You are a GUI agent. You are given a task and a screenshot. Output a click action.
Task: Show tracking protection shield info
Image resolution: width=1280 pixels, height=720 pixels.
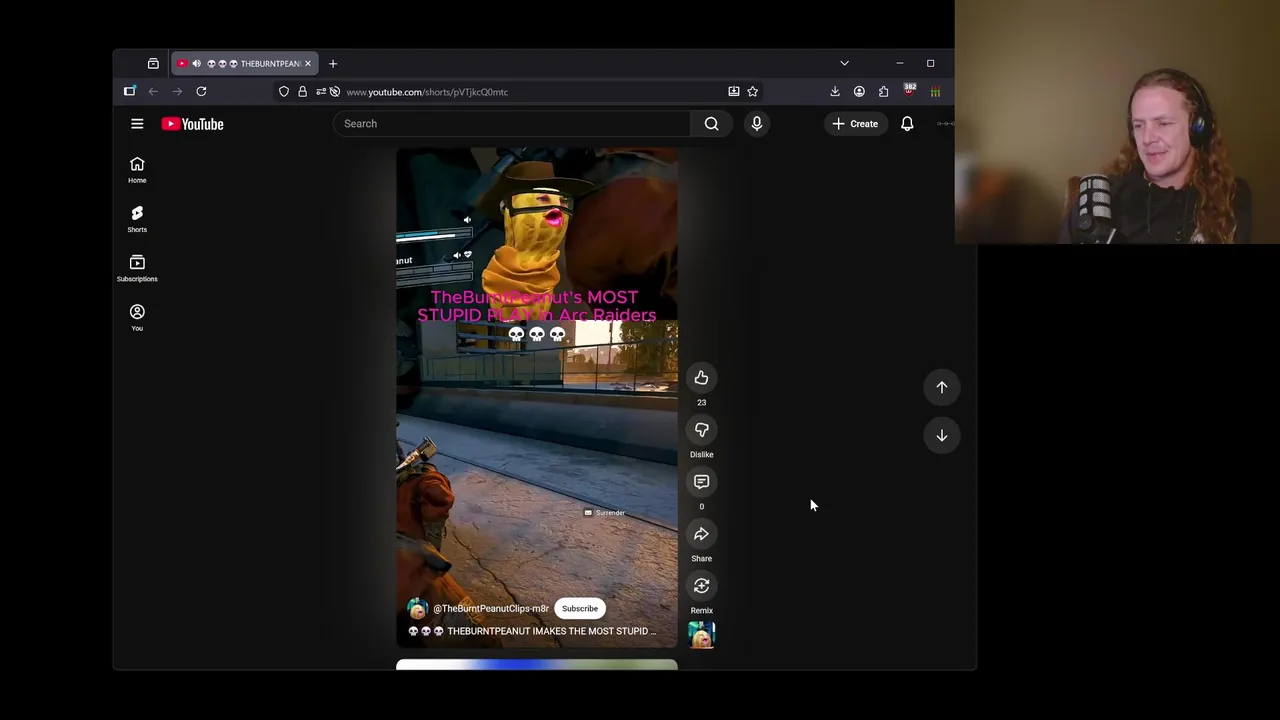(284, 92)
